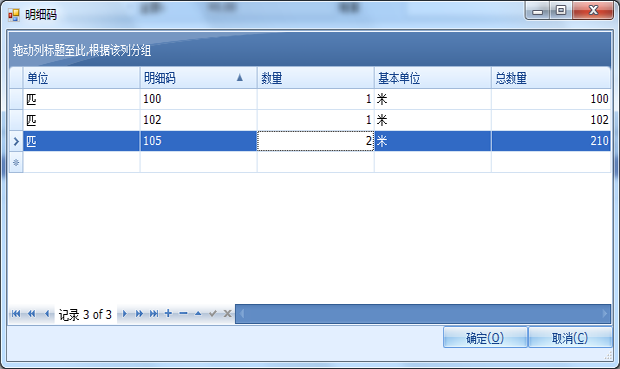Close the 明细码 window
Image resolution: width=620 pixels, height=369 pixels.
coord(593,10)
